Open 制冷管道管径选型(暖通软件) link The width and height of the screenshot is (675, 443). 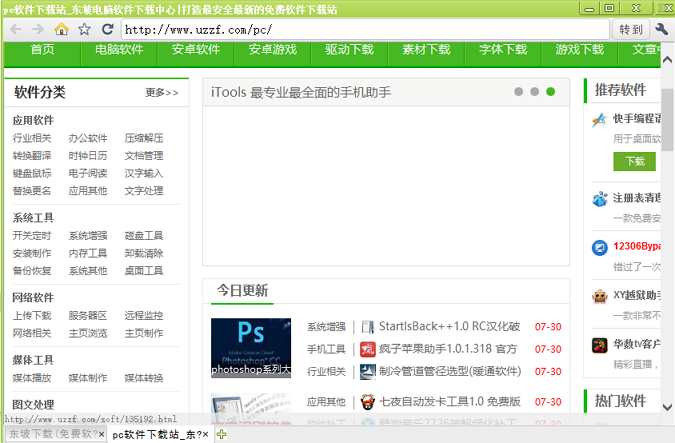click(450, 372)
